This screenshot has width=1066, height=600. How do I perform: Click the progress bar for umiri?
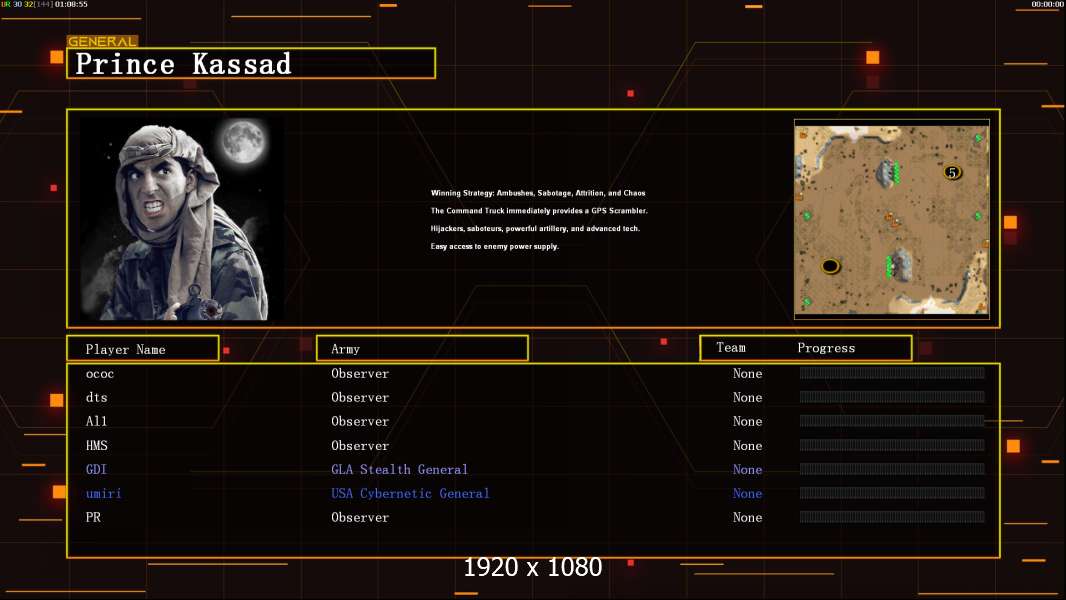[x=892, y=493]
